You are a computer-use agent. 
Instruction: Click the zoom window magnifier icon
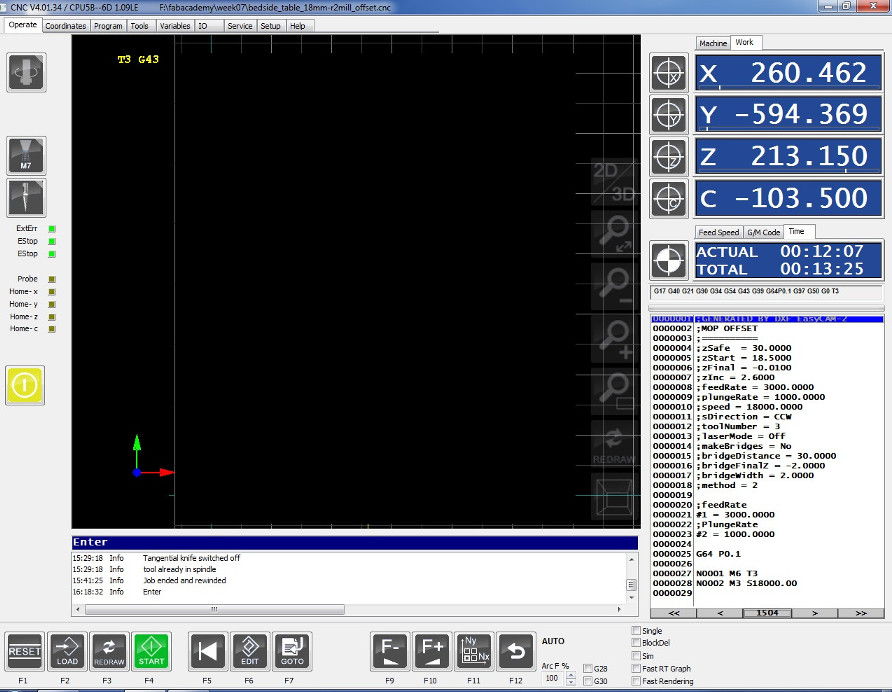point(613,391)
